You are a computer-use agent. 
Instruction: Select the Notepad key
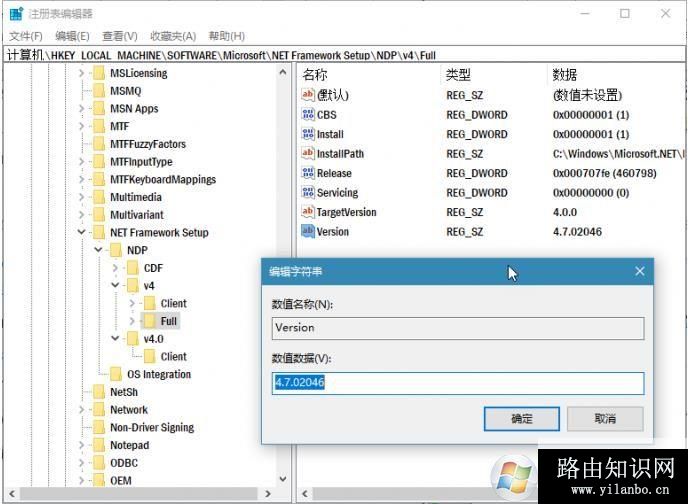pyautogui.click(x=129, y=445)
